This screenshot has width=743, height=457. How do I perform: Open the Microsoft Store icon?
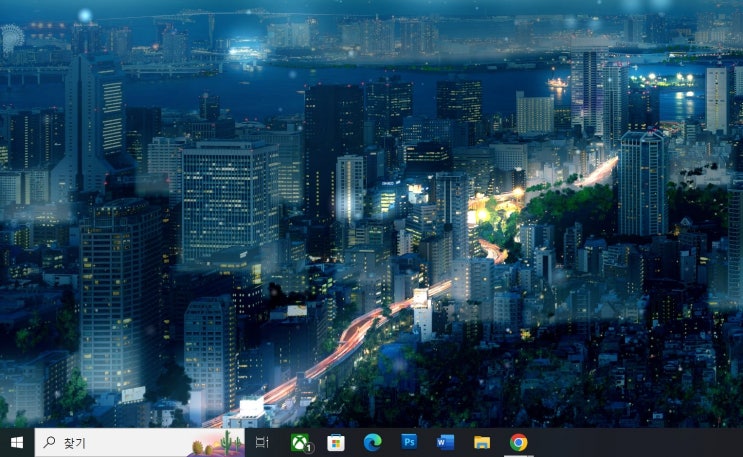point(336,443)
